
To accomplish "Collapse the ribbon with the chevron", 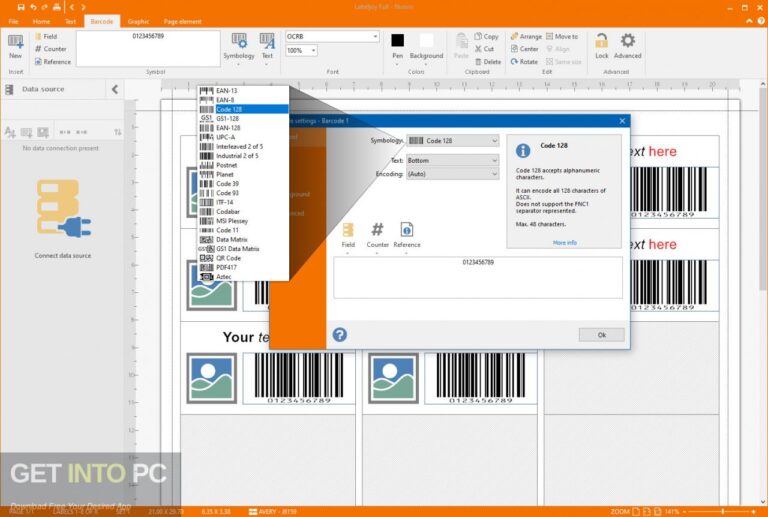I will [749, 21].
